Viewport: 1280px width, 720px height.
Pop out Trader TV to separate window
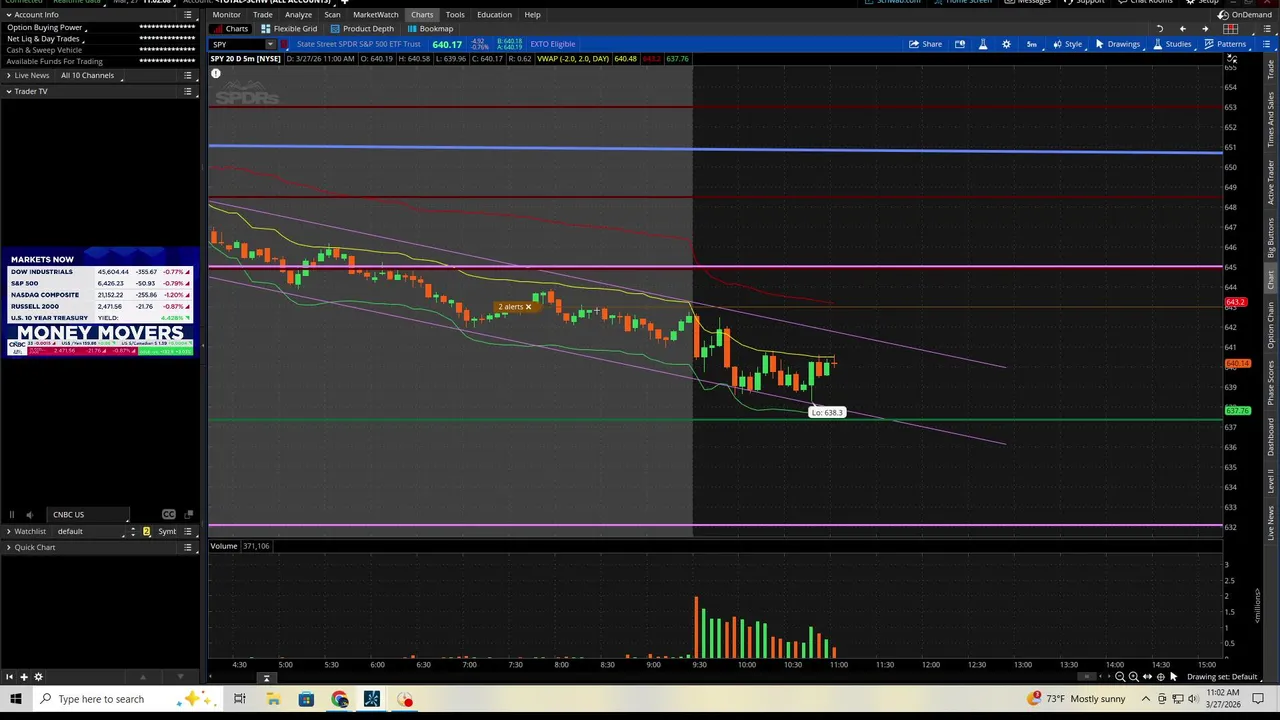point(188,515)
